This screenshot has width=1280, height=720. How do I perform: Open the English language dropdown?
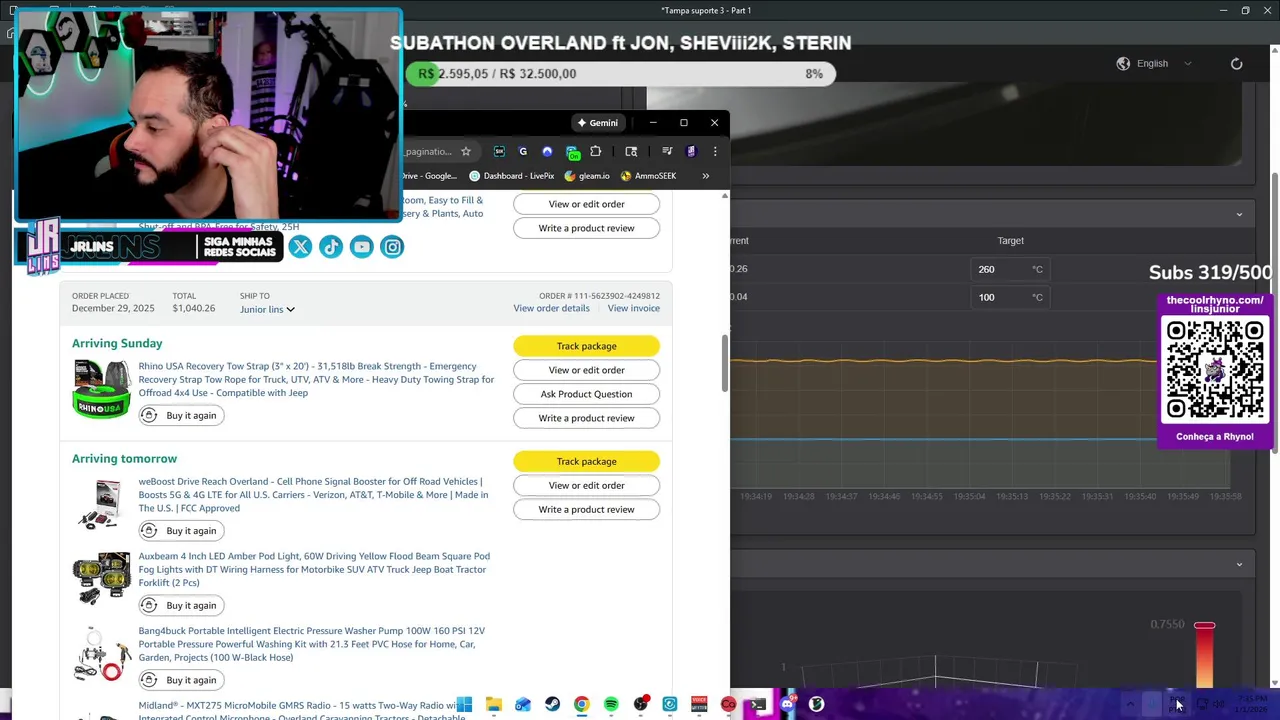(x=1155, y=64)
